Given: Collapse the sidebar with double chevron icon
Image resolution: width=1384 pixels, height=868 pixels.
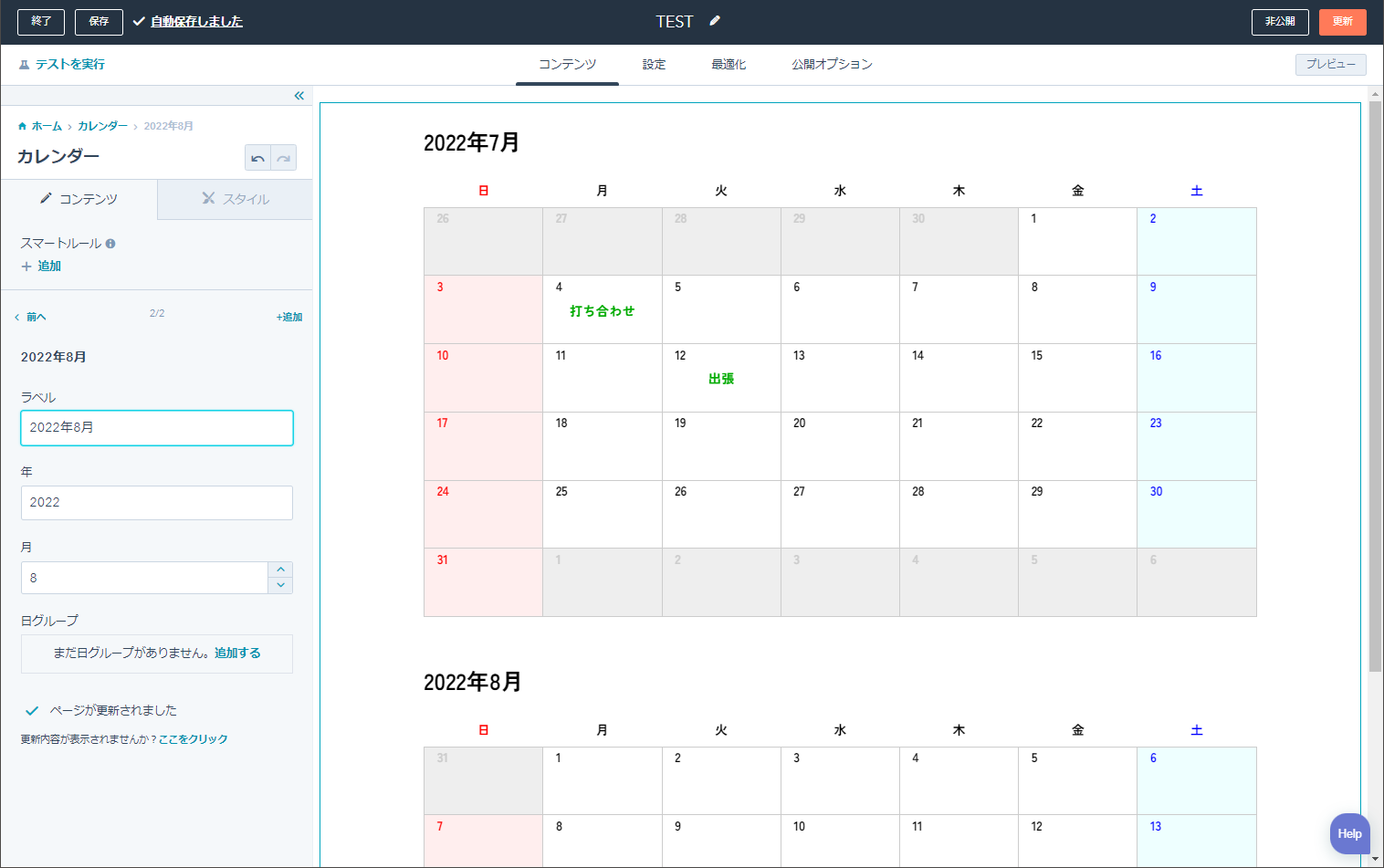Looking at the screenshot, I should (x=299, y=96).
